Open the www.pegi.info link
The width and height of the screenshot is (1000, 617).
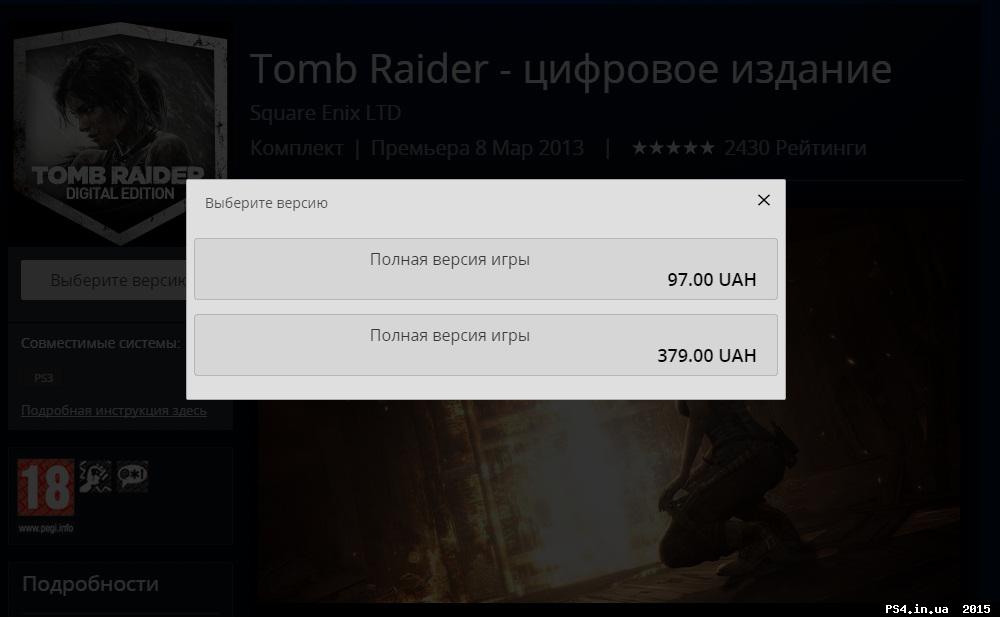pos(46,528)
